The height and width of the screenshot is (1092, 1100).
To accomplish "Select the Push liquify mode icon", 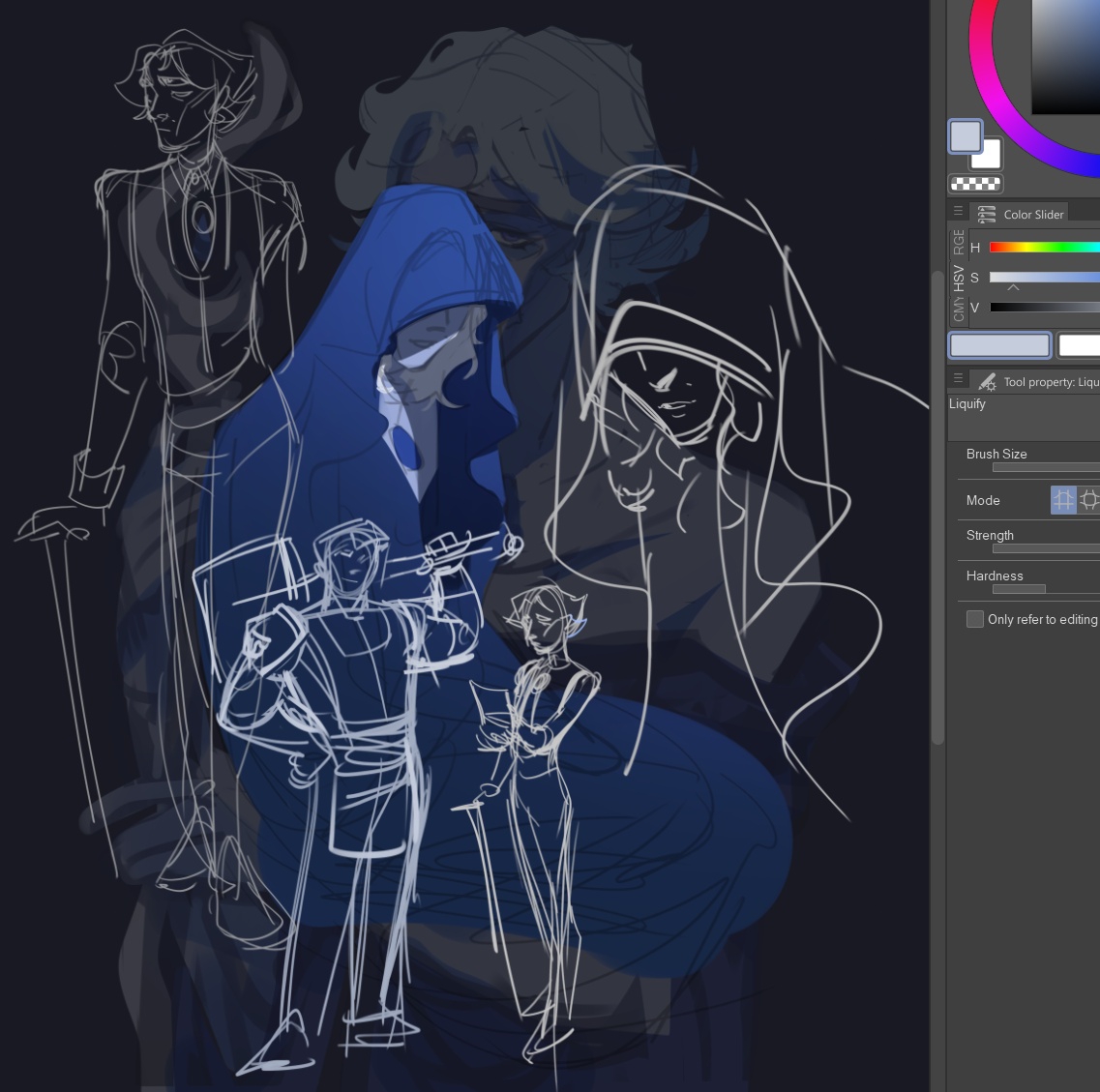I will click(1063, 500).
